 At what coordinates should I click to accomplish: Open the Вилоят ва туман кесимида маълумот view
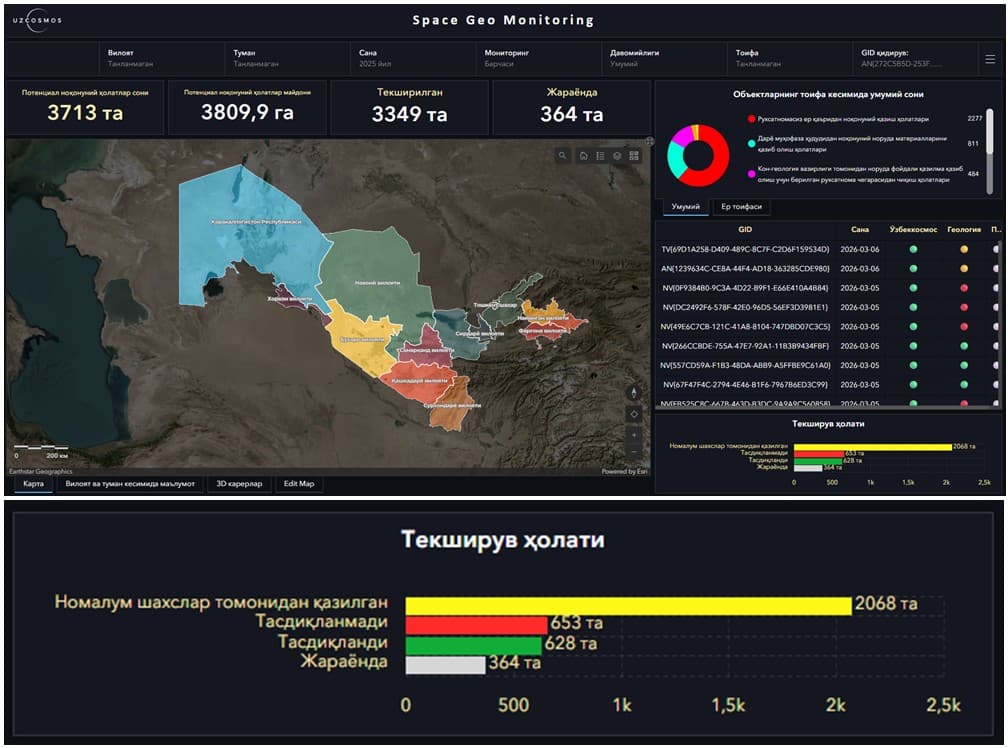coord(133,483)
